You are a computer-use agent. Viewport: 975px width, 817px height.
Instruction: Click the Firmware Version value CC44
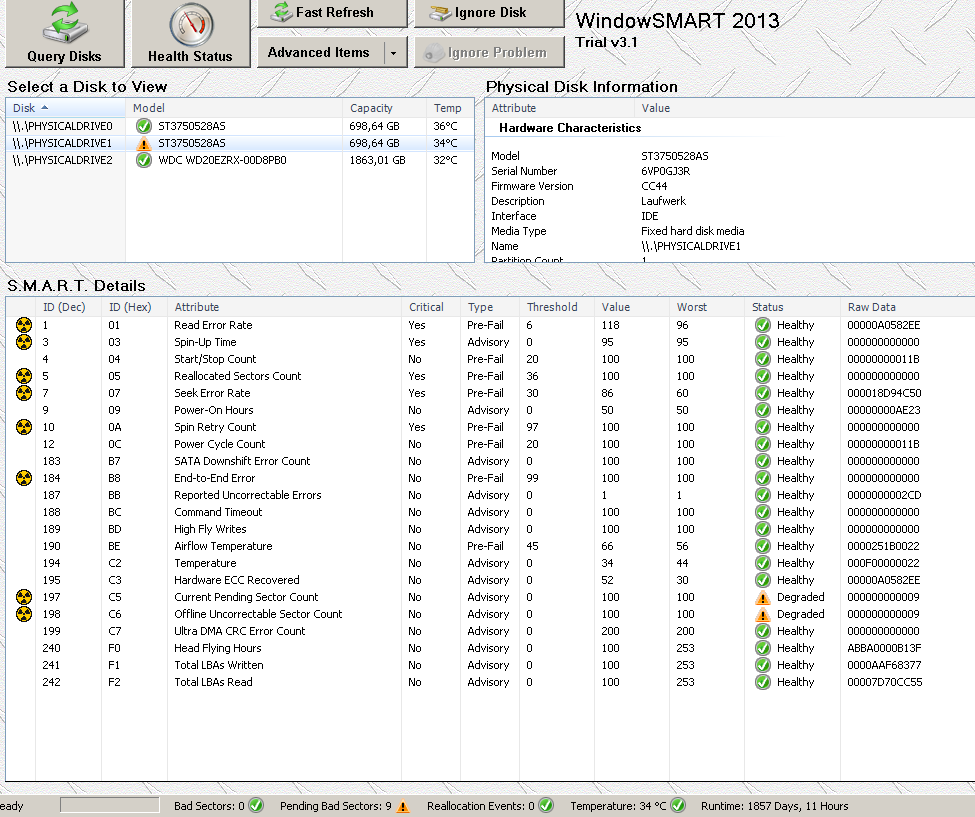(x=654, y=186)
